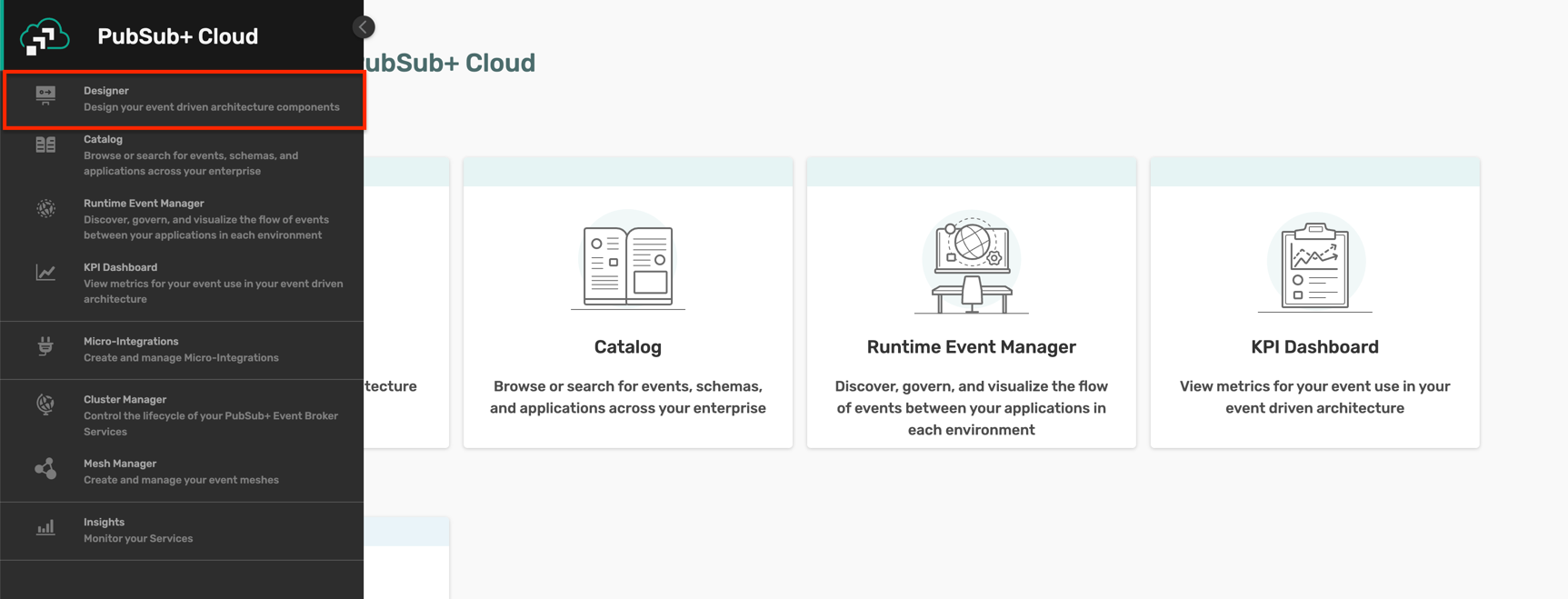This screenshot has height=599, width=1568.
Task: Click the Runtime Event Manager card title
Action: (x=971, y=347)
